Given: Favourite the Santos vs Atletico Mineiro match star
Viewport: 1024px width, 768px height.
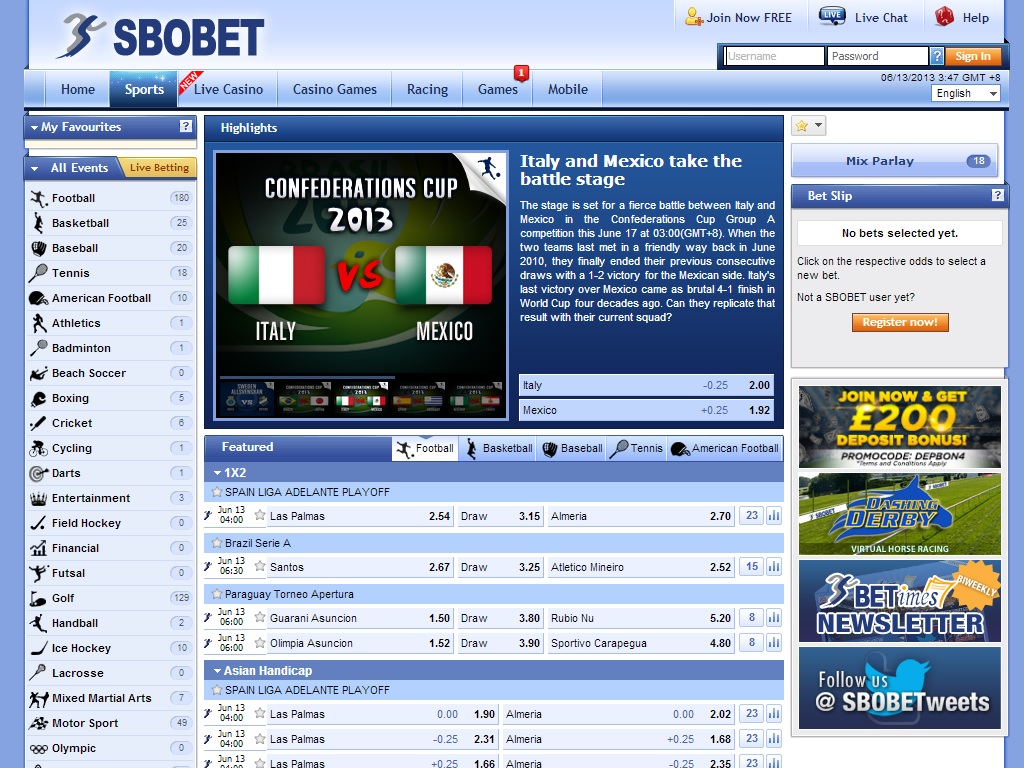Looking at the screenshot, I should [260, 566].
